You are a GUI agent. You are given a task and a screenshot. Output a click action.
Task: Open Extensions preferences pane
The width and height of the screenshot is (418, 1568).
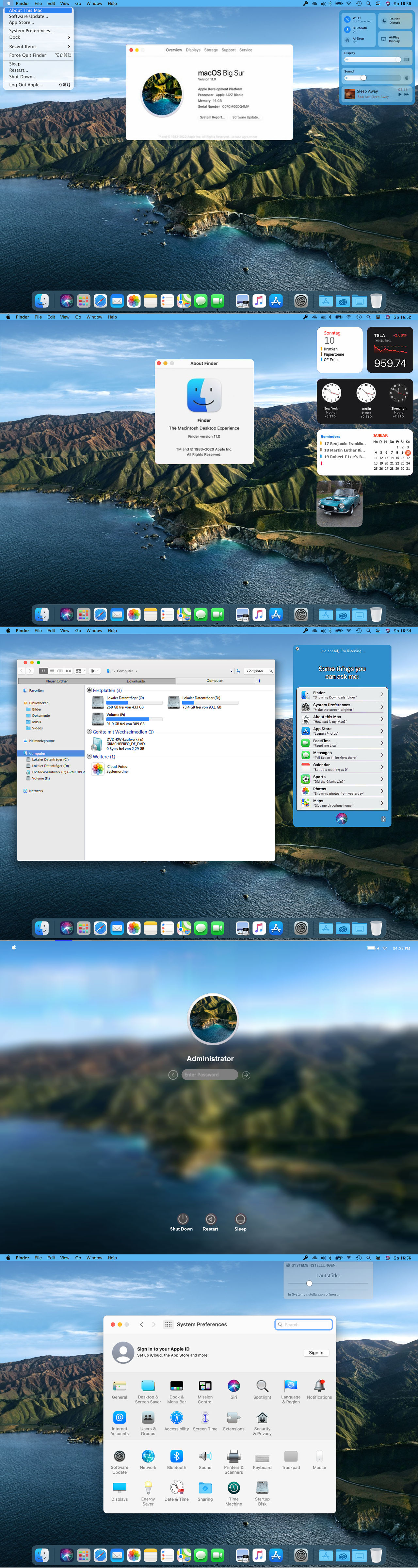[x=233, y=1422]
